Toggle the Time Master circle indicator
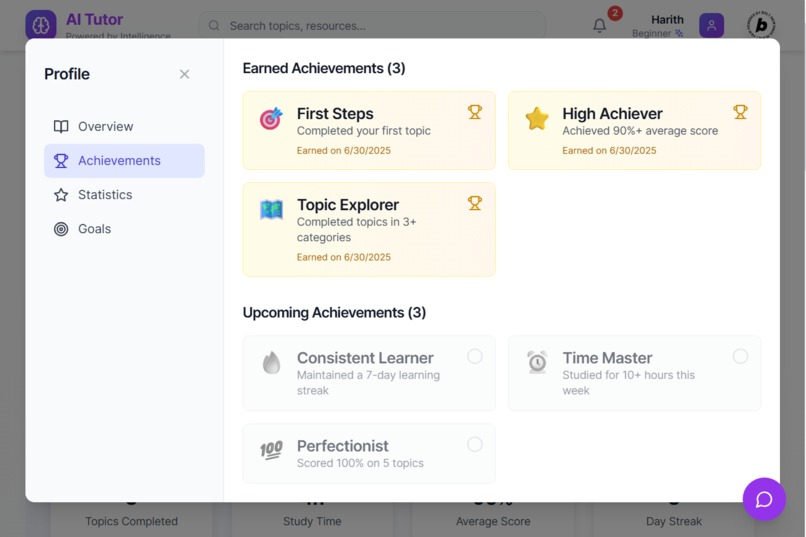The height and width of the screenshot is (537, 806). click(740, 356)
